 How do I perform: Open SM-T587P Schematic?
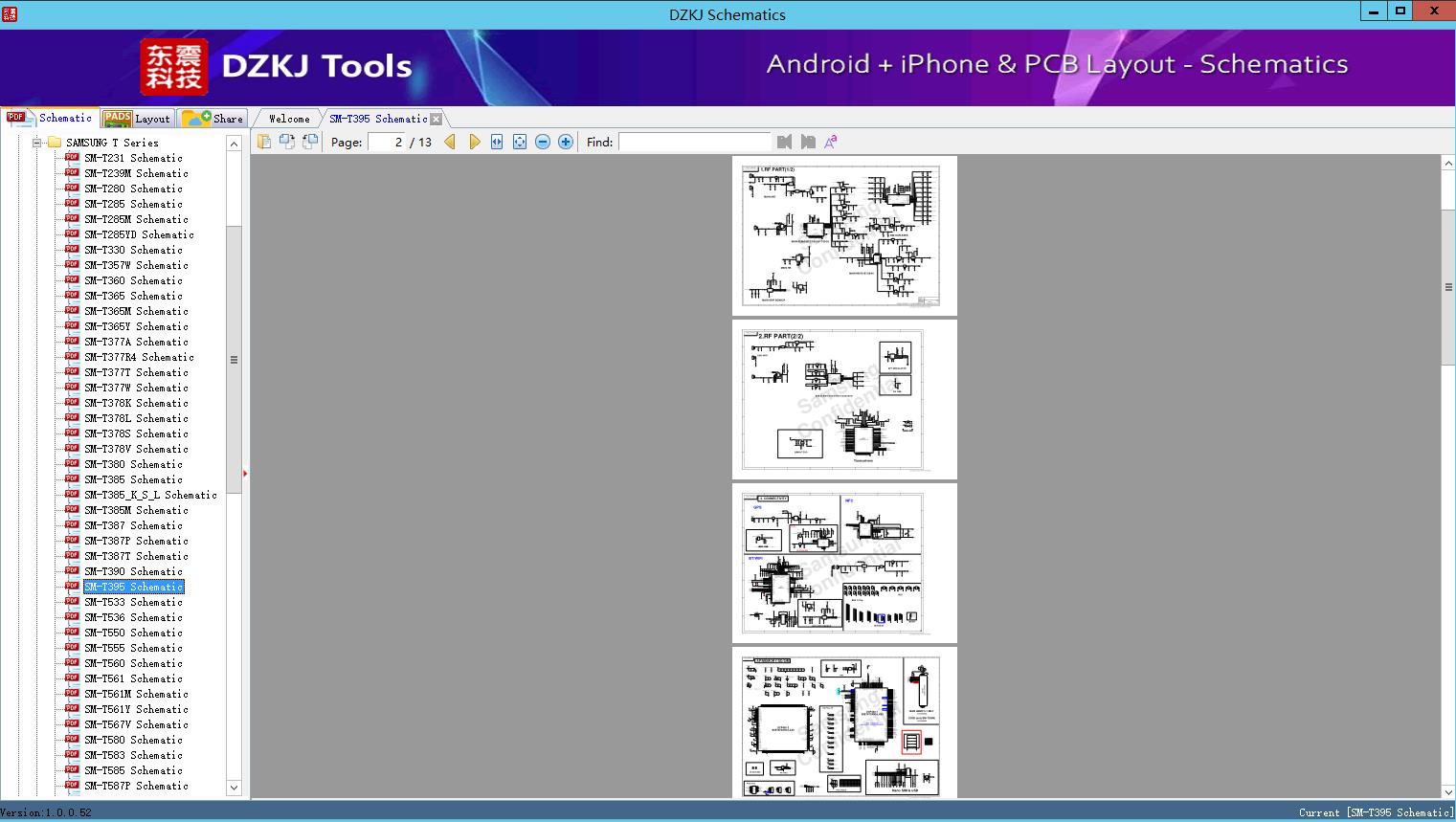click(136, 786)
